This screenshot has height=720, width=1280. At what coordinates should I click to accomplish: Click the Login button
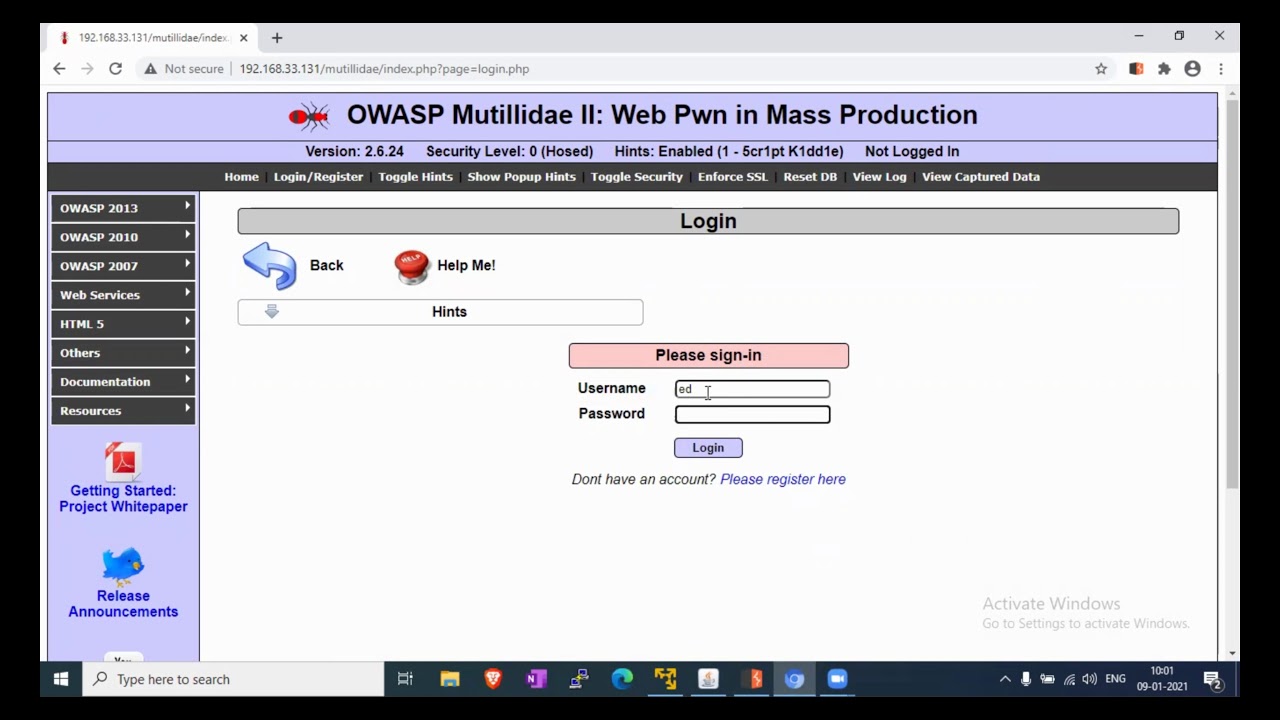[708, 448]
